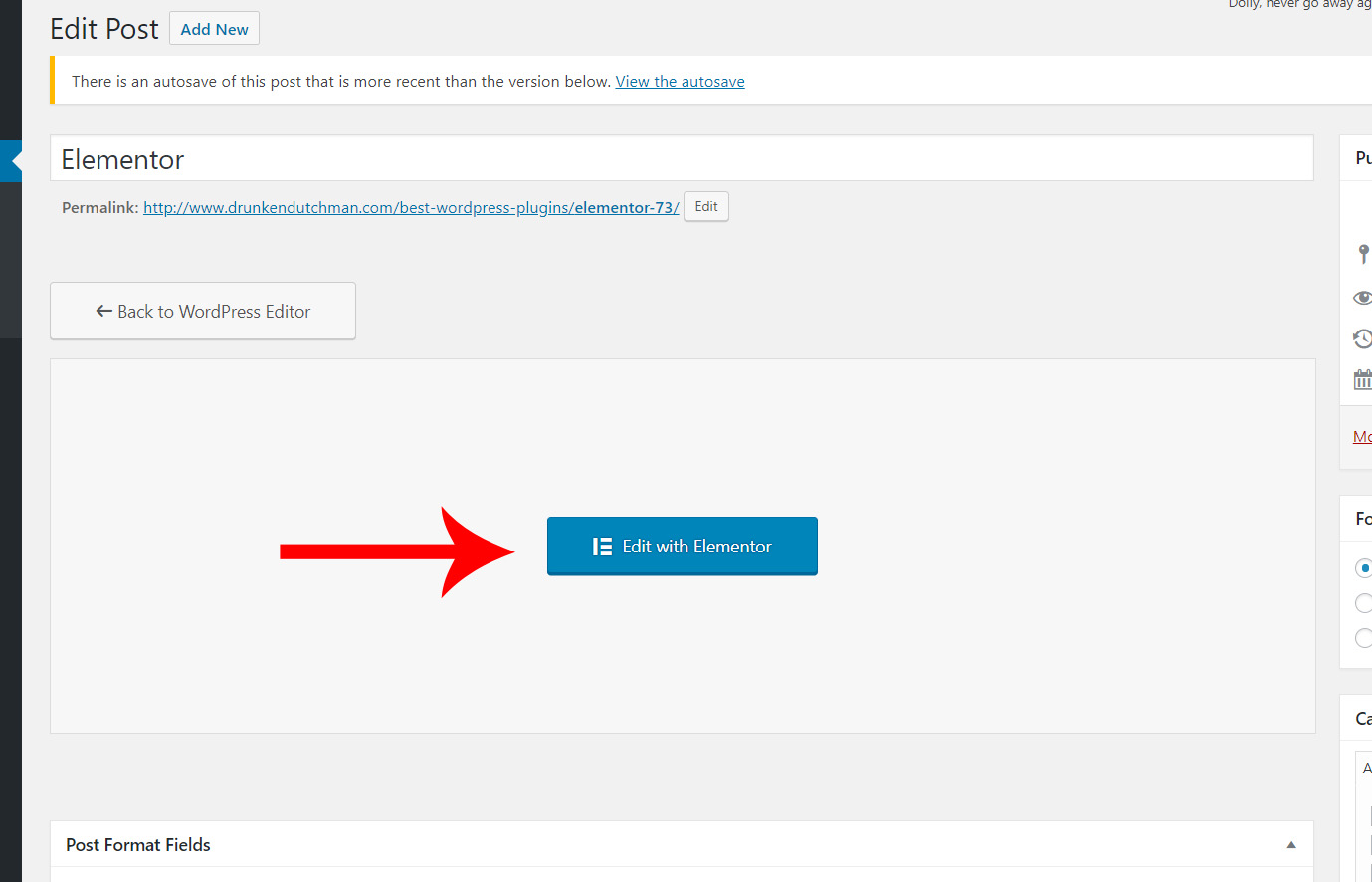Click the Edit button beside the permalink

click(x=706, y=206)
